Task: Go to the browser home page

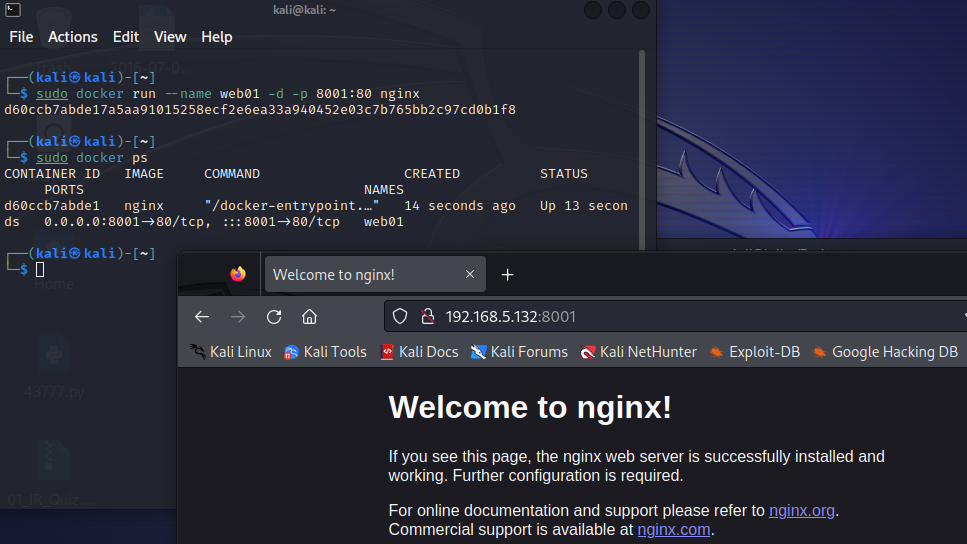Action: tap(310, 316)
